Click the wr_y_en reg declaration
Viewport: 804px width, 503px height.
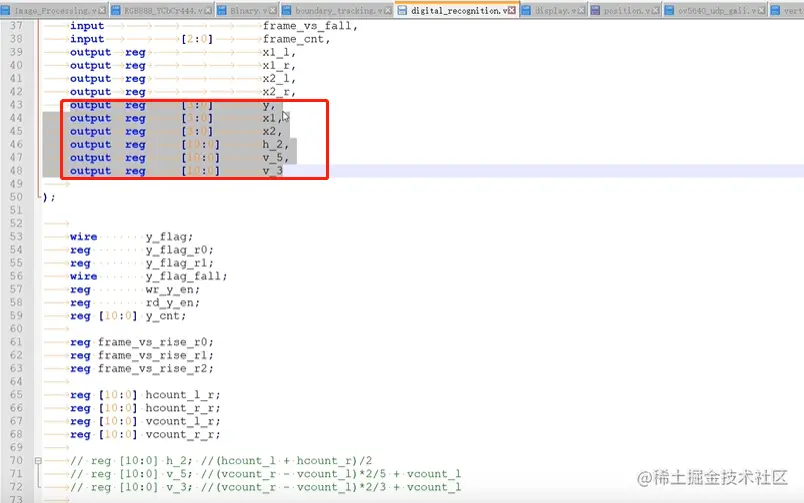click(173, 290)
